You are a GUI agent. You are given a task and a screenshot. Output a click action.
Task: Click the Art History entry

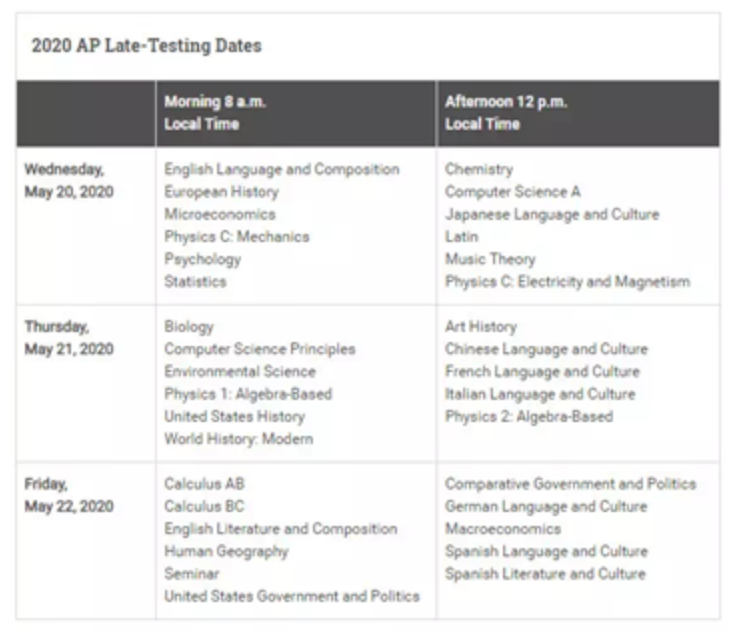481,327
